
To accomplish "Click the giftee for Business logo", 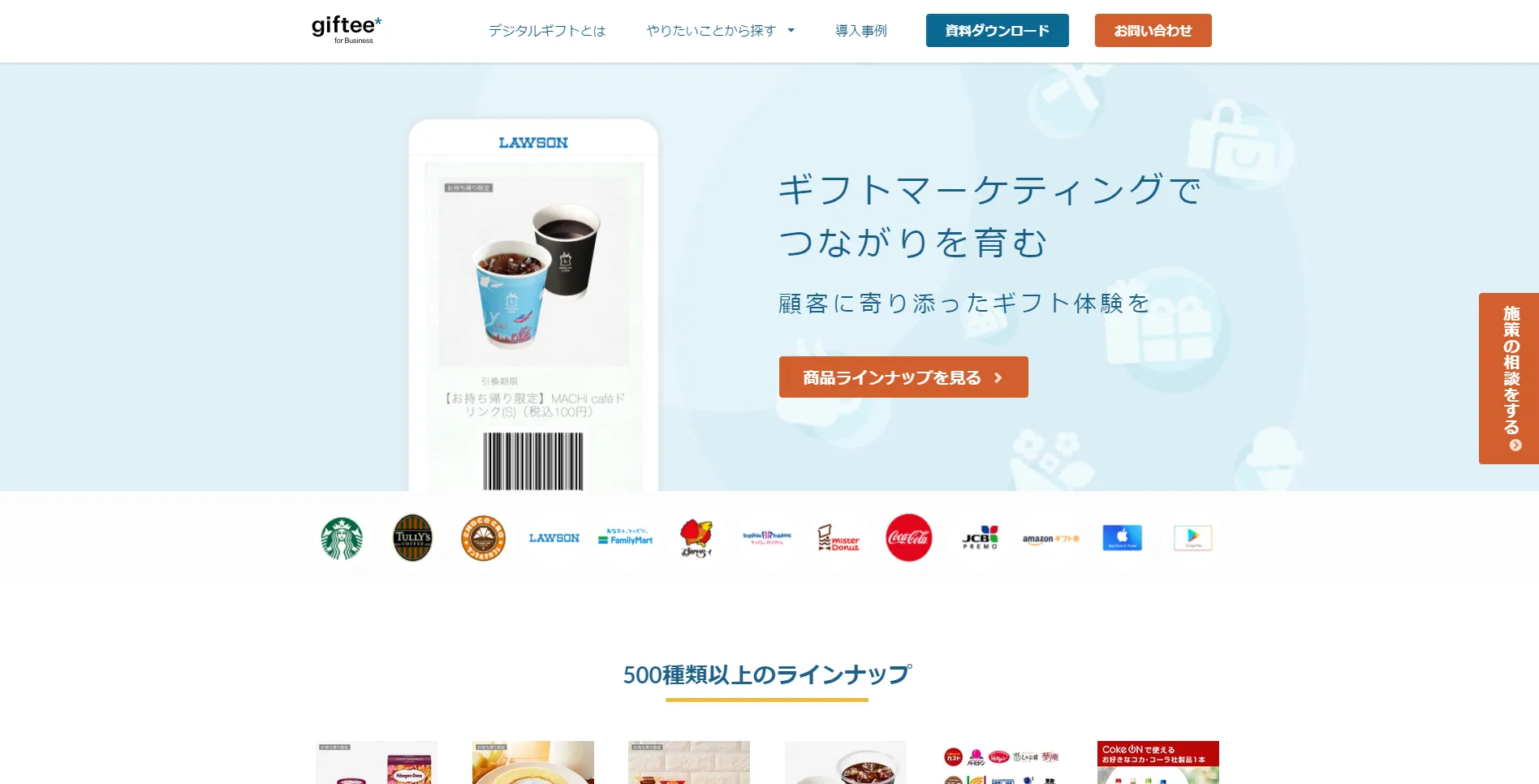I will click(x=347, y=30).
